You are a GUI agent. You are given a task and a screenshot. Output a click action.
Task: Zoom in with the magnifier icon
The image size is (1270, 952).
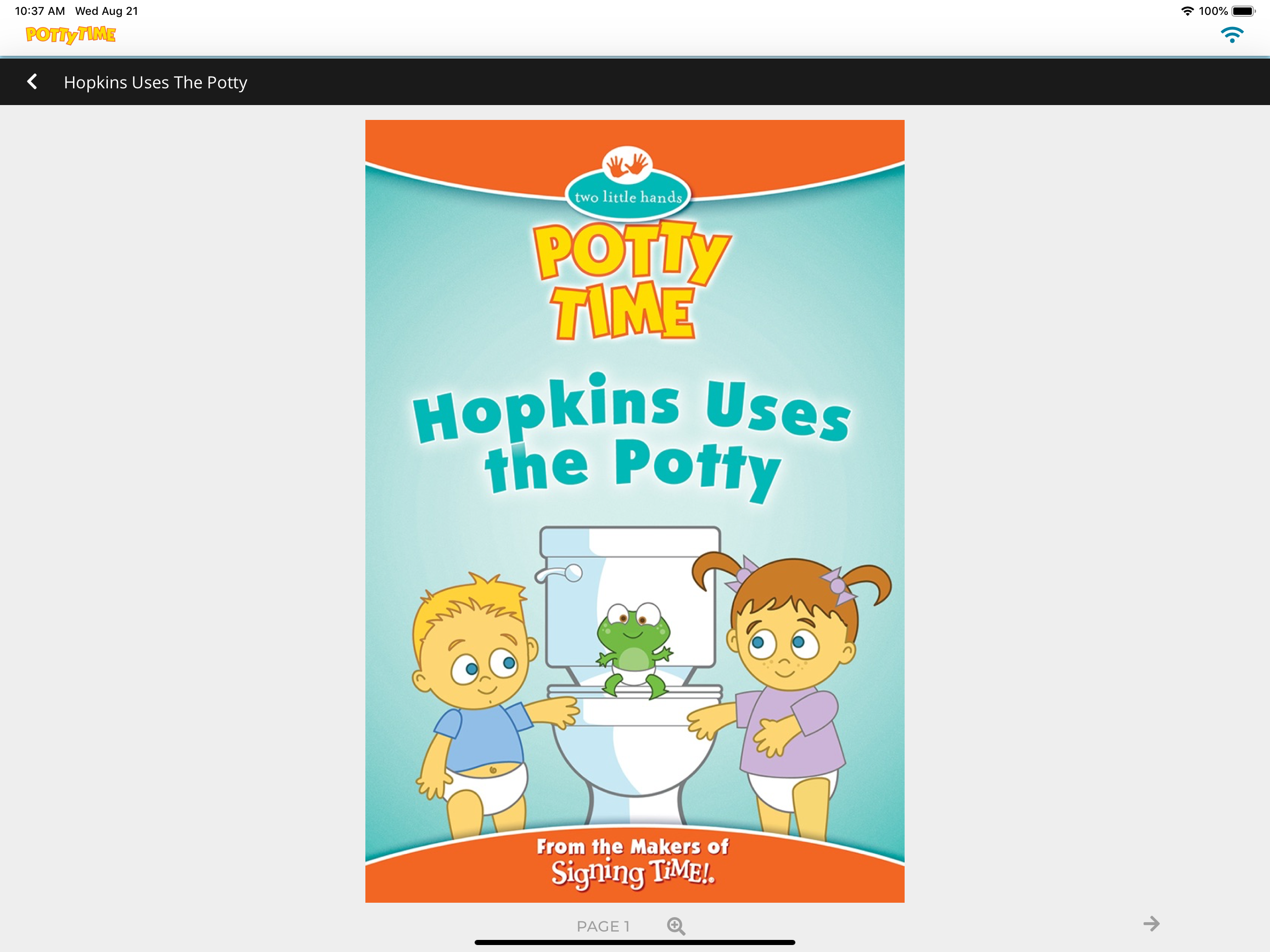pyautogui.click(x=676, y=926)
